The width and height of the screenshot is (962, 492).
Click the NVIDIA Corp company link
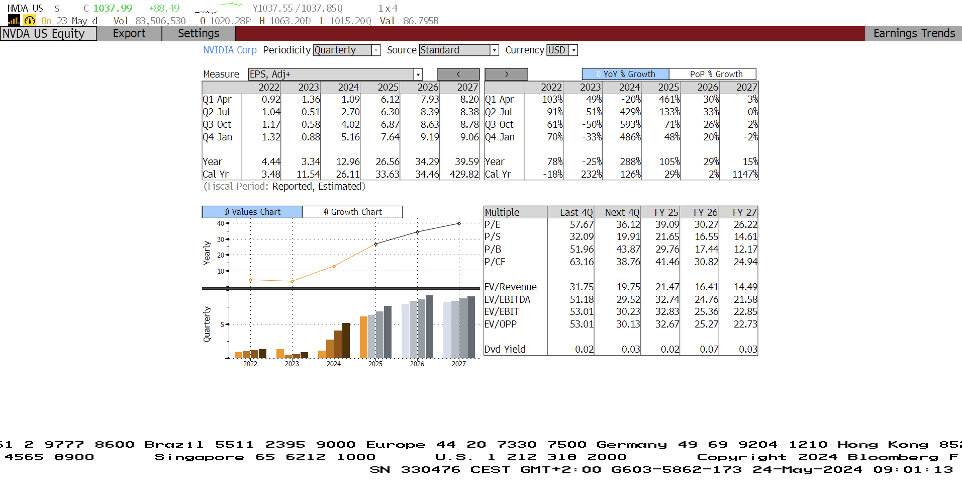pos(230,50)
